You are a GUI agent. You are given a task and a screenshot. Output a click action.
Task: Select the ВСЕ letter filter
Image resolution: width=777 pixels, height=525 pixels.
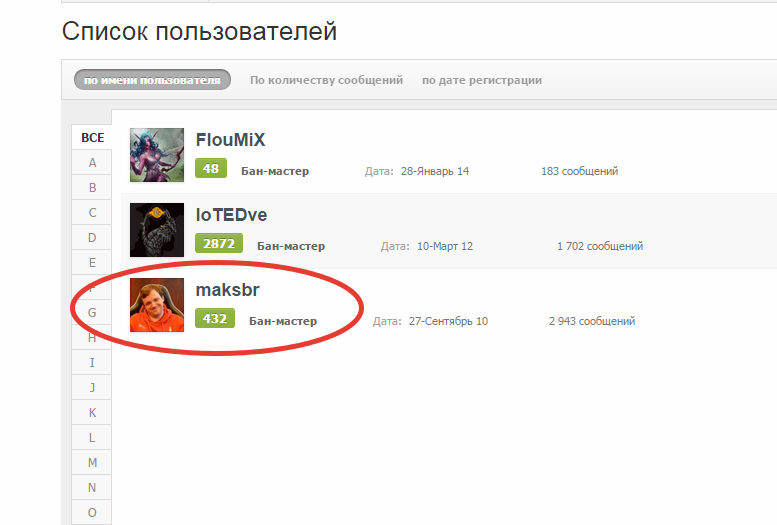coord(92,137)
